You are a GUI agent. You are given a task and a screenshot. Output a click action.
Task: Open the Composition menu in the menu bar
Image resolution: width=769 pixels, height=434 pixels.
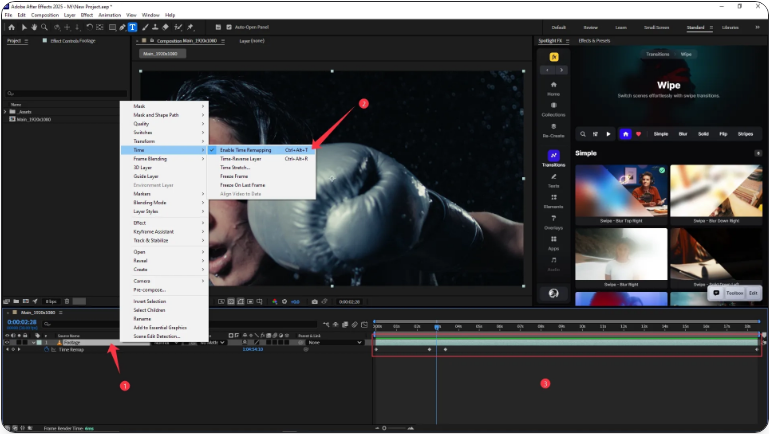(44, 15)
